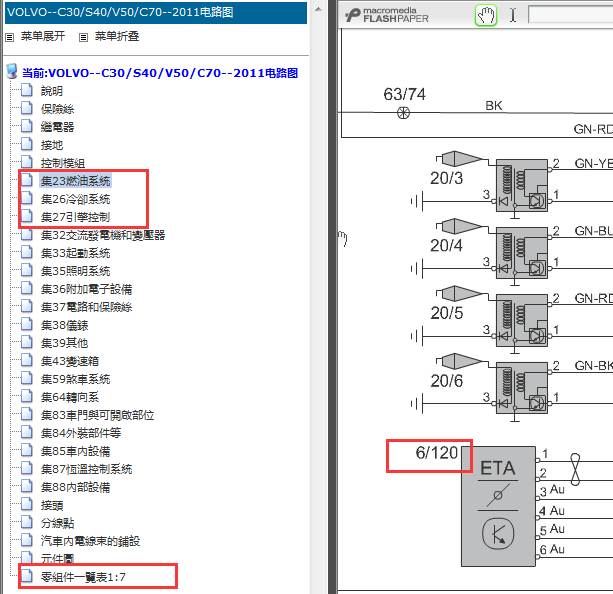Image resolution: width=613 pixels, height=594 pixels.
Task: Click the 菜单展开 expand-all button
Action: [43, 36]
